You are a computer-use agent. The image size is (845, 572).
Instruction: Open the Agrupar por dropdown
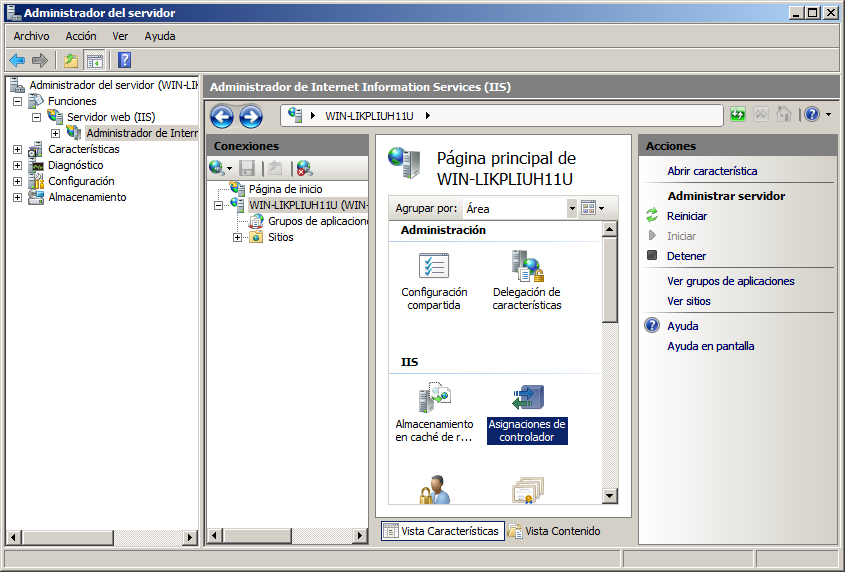tap(572, 208)
